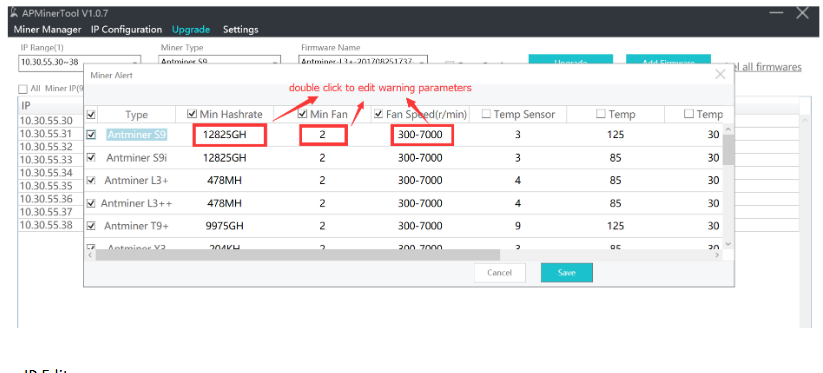Select Temp Sensor value 9 for Antminer T9+
This screenshot has height=373, width=823.
tap(518, 226)
